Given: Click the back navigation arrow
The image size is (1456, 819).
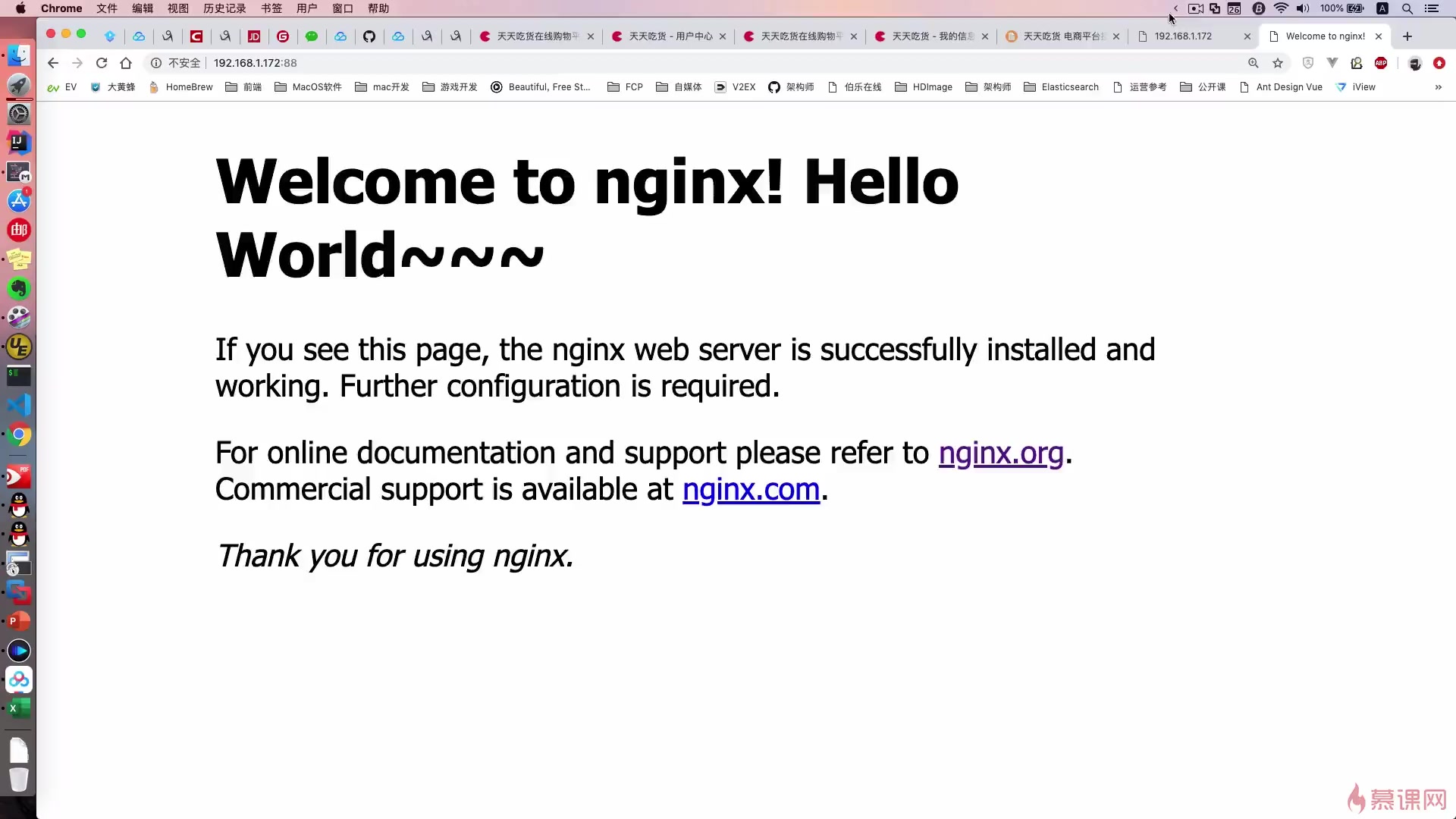Looking at the screenshot, I should [x=52, y=63].
